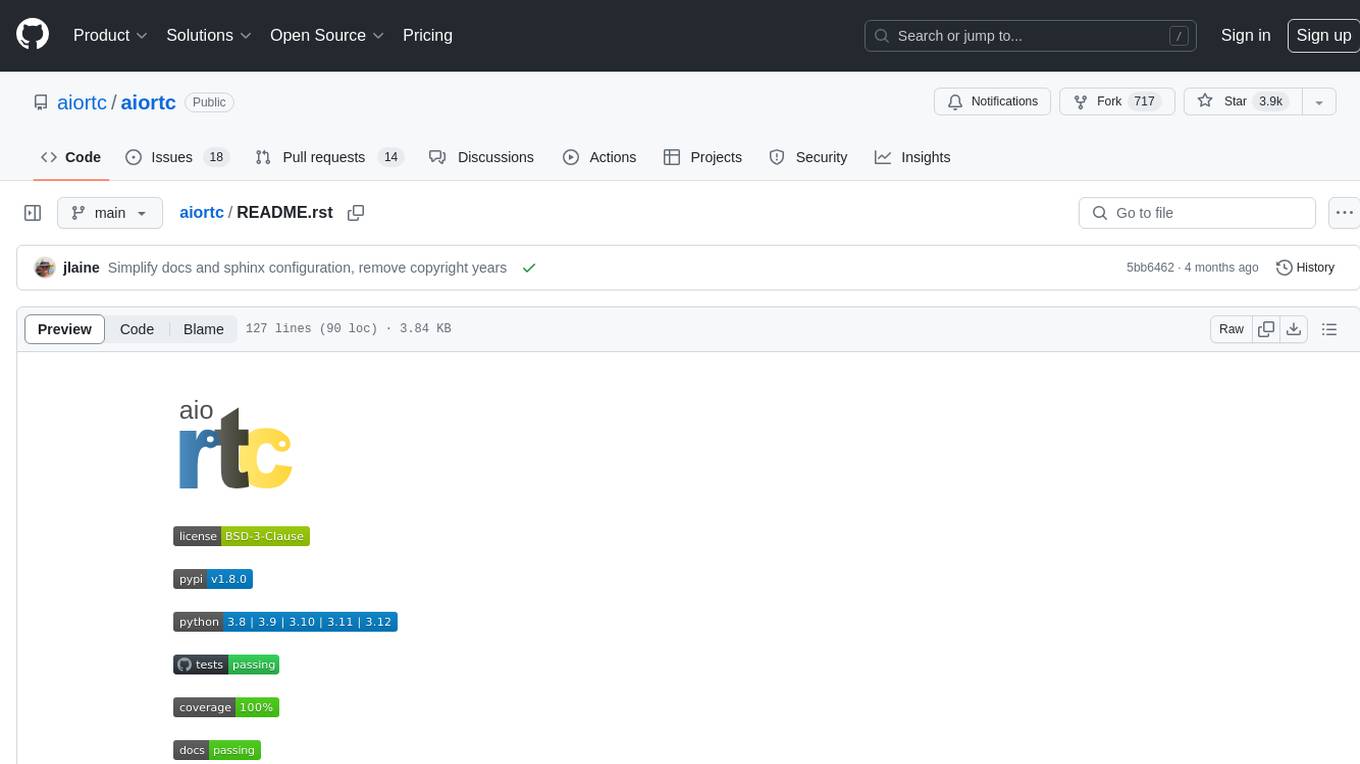Viewport: 1360px width, 764px height.
Task: Go to the Pricing page
Action: (427, 35)
